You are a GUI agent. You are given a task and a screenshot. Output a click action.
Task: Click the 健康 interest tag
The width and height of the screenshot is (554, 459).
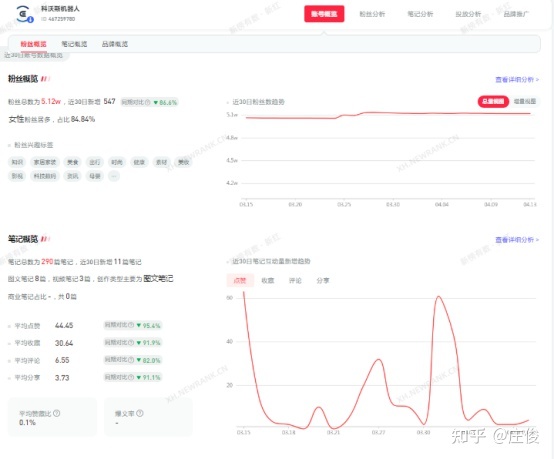tap(139, 162)
